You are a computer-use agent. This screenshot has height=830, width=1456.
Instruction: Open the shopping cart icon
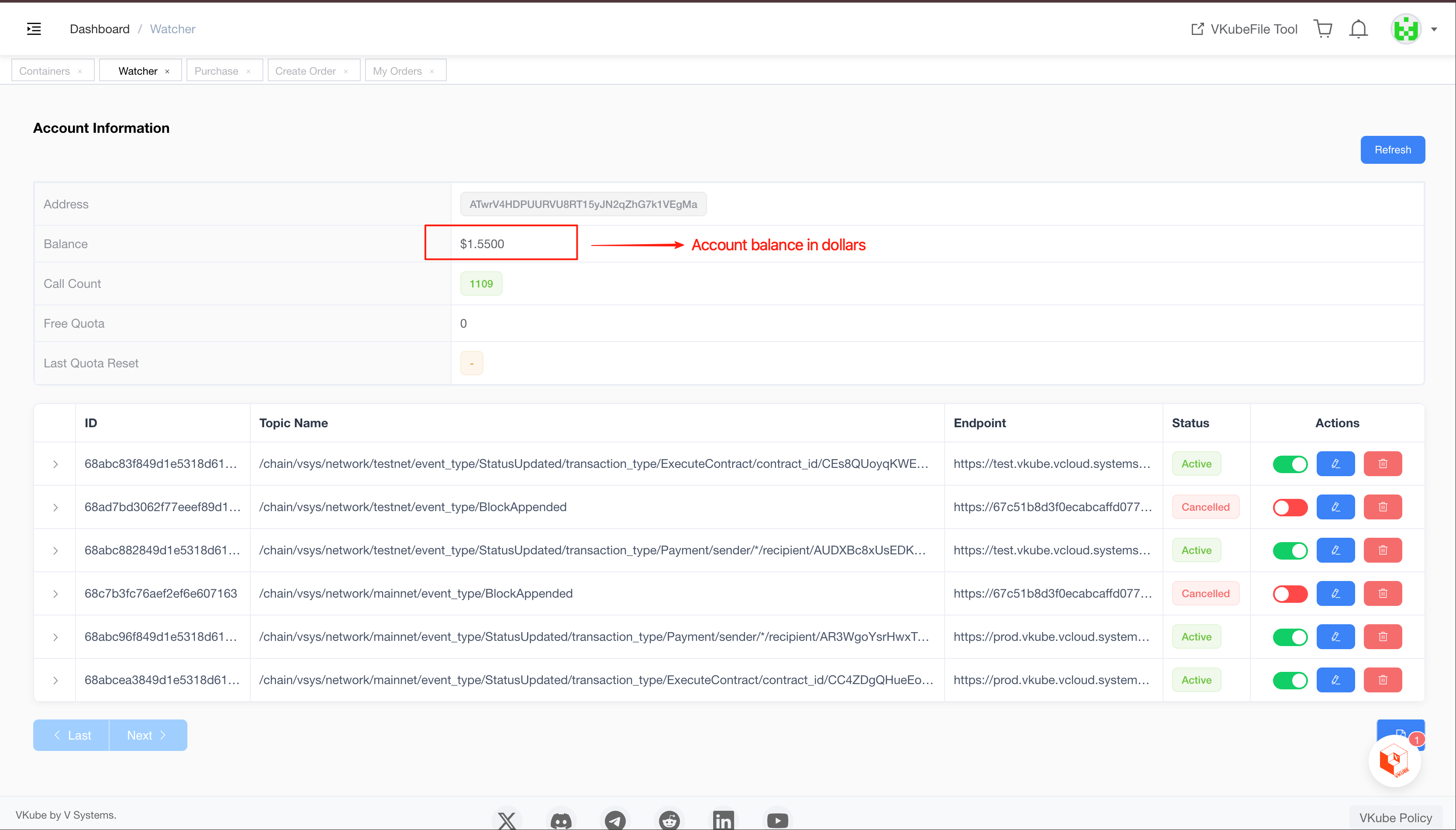(1322, 28)
